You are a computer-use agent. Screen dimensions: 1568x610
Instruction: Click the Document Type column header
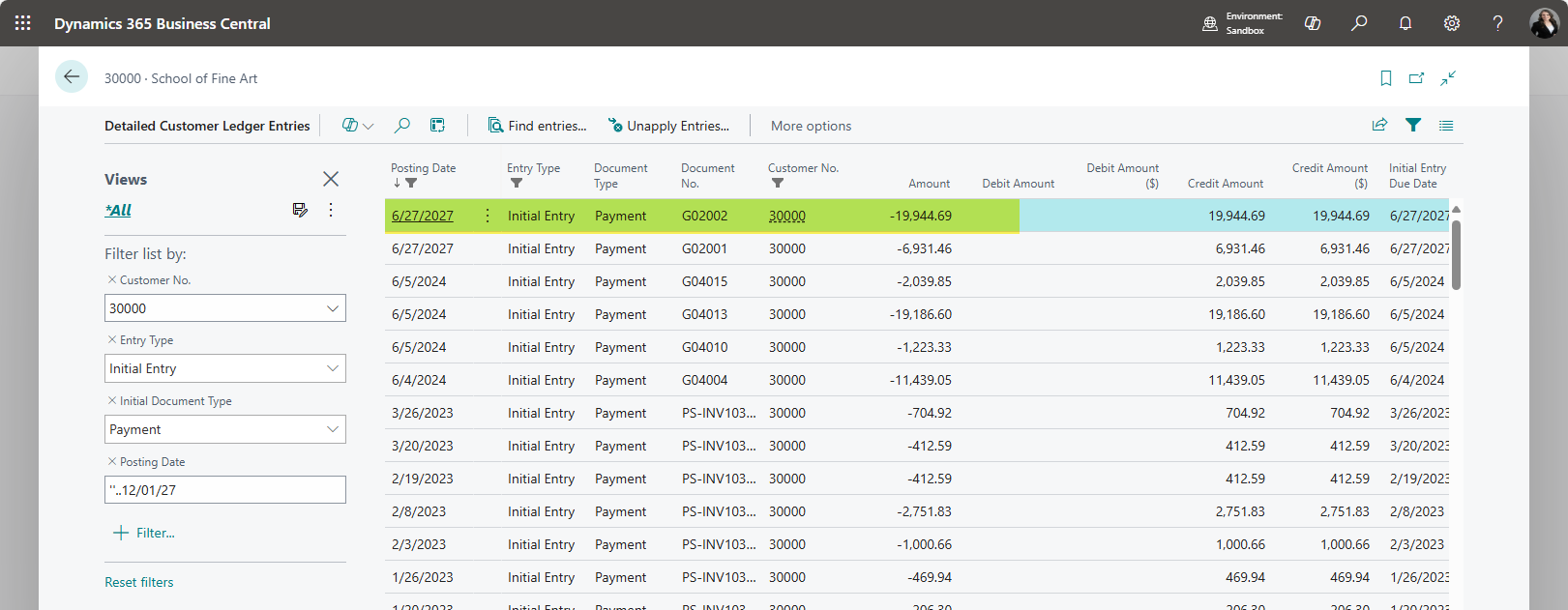pyautogui.click(x=621, y=175)
